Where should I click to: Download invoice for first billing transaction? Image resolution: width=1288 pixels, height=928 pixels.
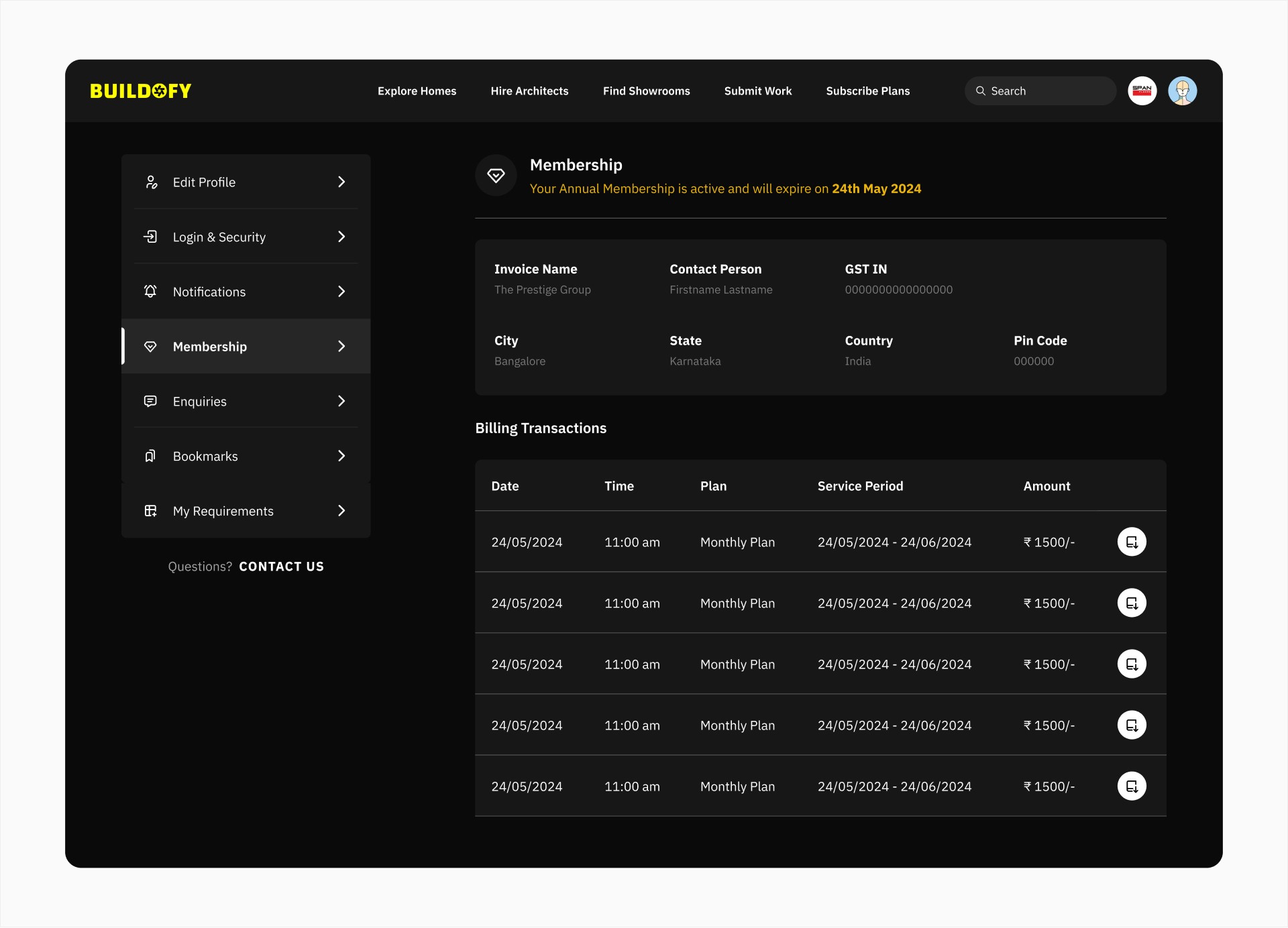click(x=1132, y=542)
